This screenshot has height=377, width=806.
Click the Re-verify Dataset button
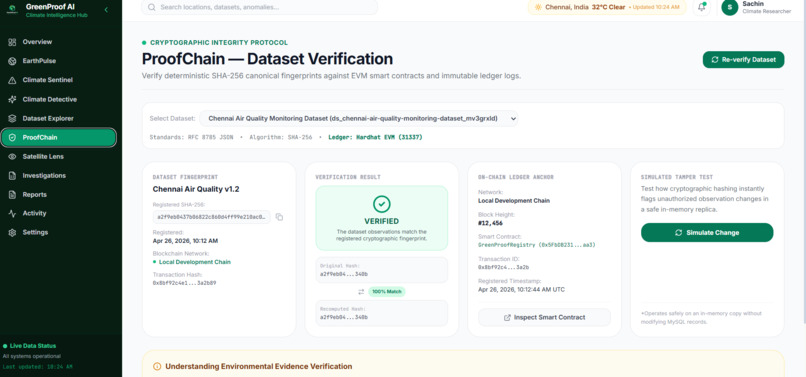[743, 60]
